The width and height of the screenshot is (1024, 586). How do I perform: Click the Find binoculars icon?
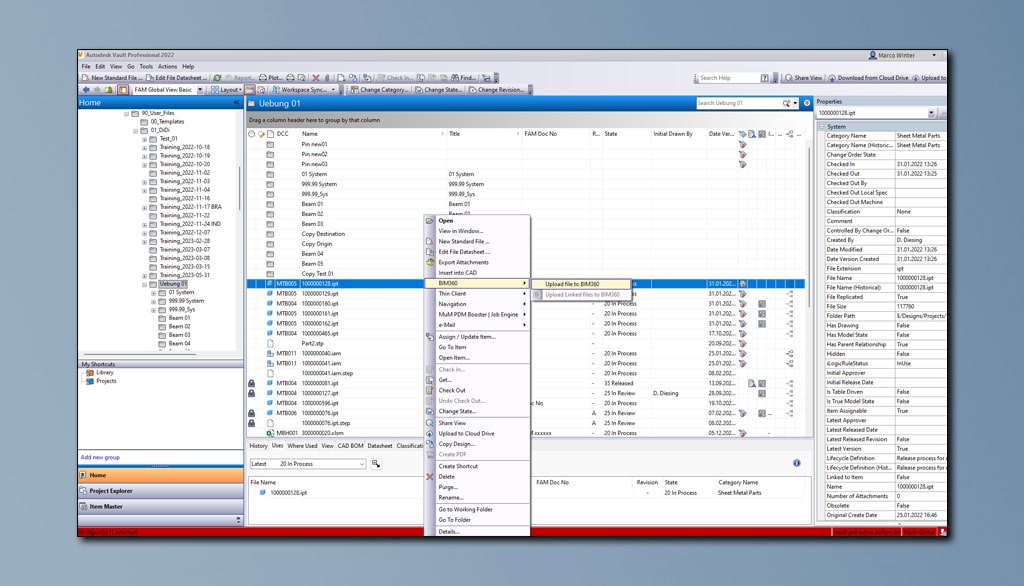[x=453, y=77]
